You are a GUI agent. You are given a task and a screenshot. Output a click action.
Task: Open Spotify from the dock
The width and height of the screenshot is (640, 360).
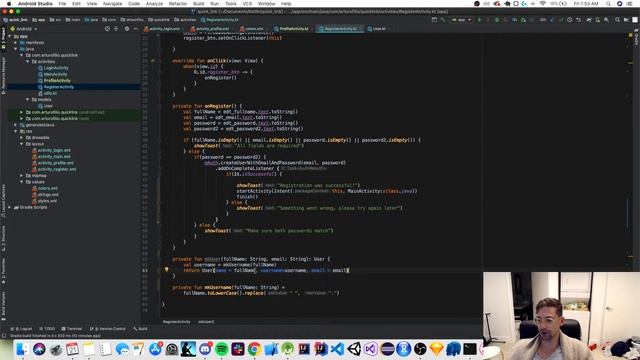point(222,349)
